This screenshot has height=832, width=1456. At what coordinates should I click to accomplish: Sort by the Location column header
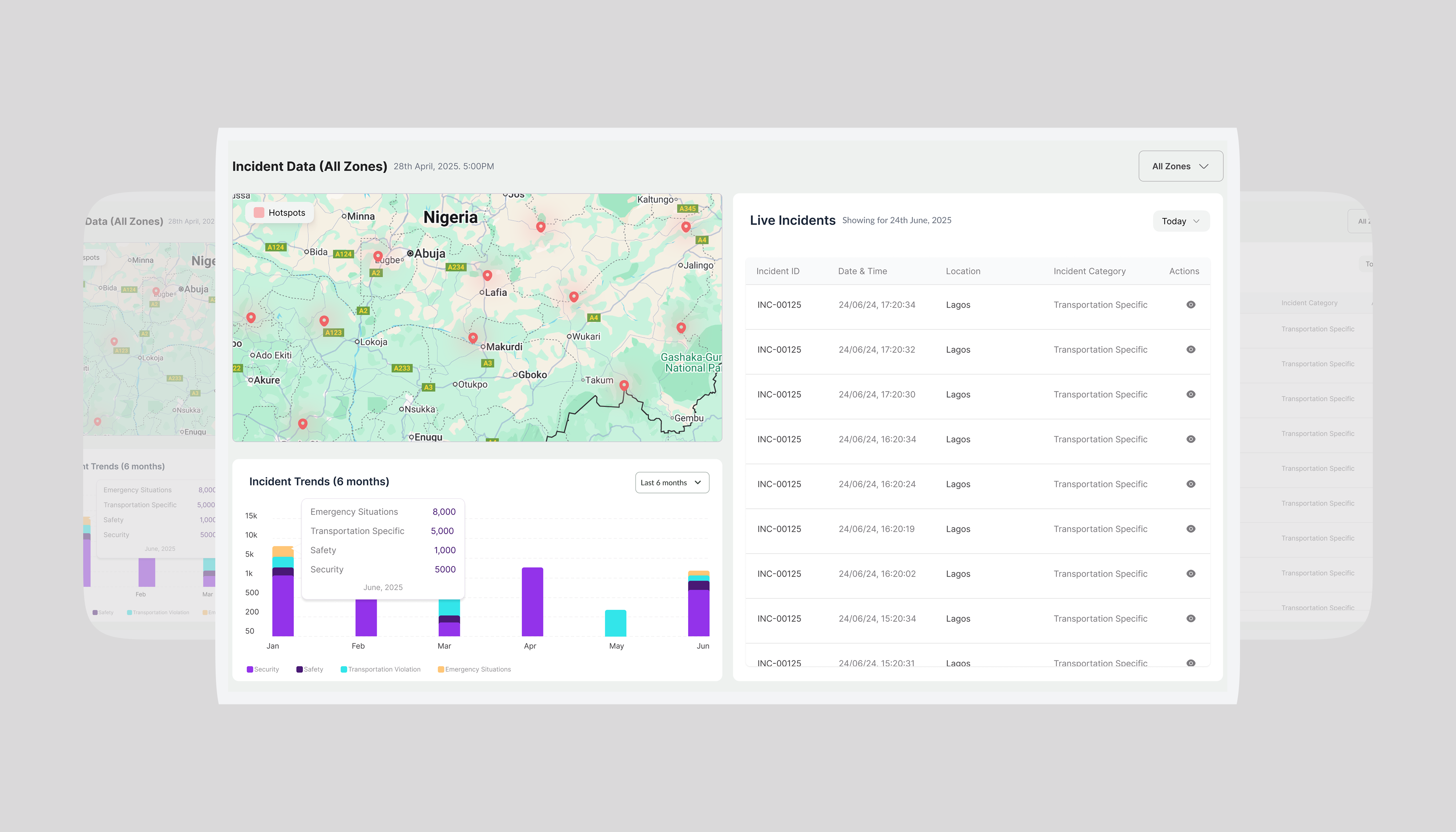[963, 271]
